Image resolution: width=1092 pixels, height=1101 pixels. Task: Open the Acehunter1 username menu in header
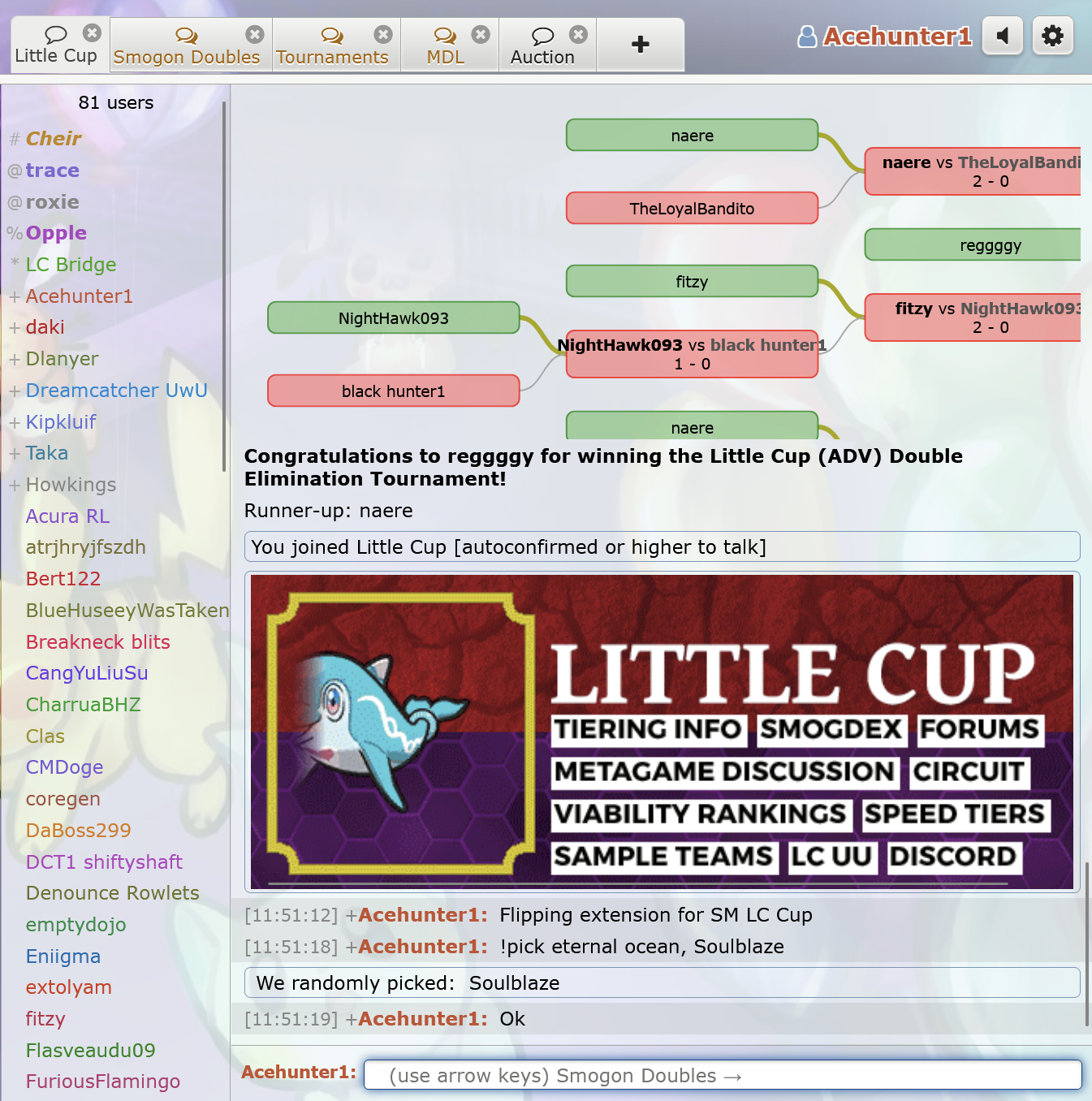pyautogui.click(x=897, y=37)
